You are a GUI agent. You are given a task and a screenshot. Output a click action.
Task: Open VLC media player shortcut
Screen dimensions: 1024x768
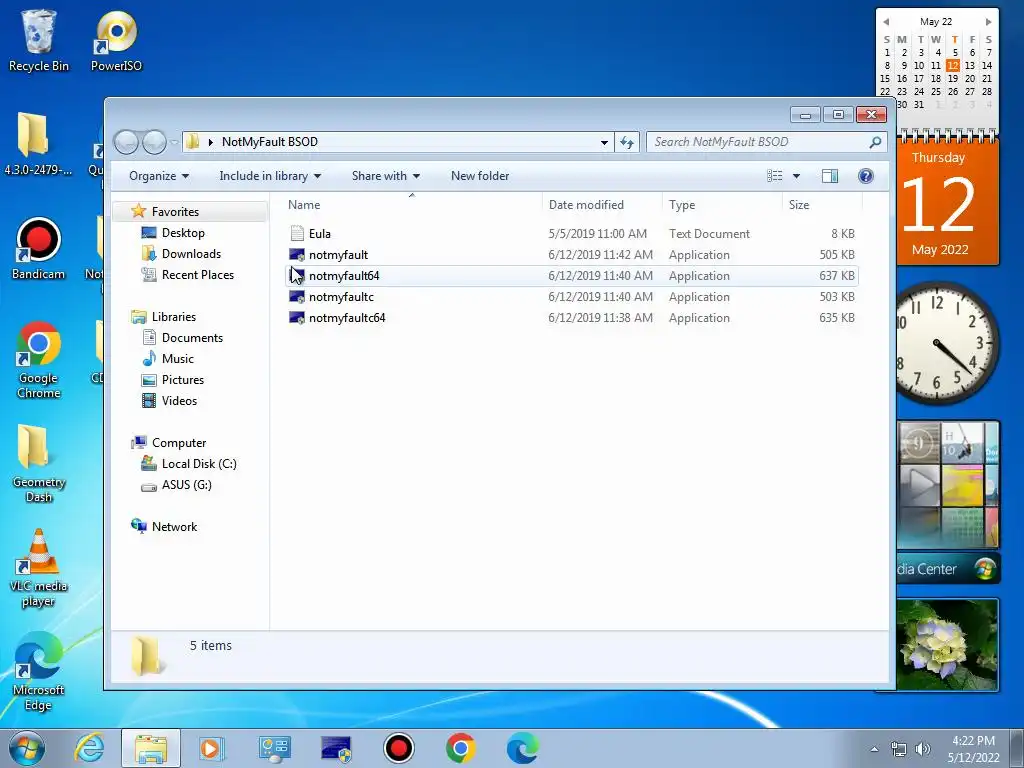tap(39, 568)
